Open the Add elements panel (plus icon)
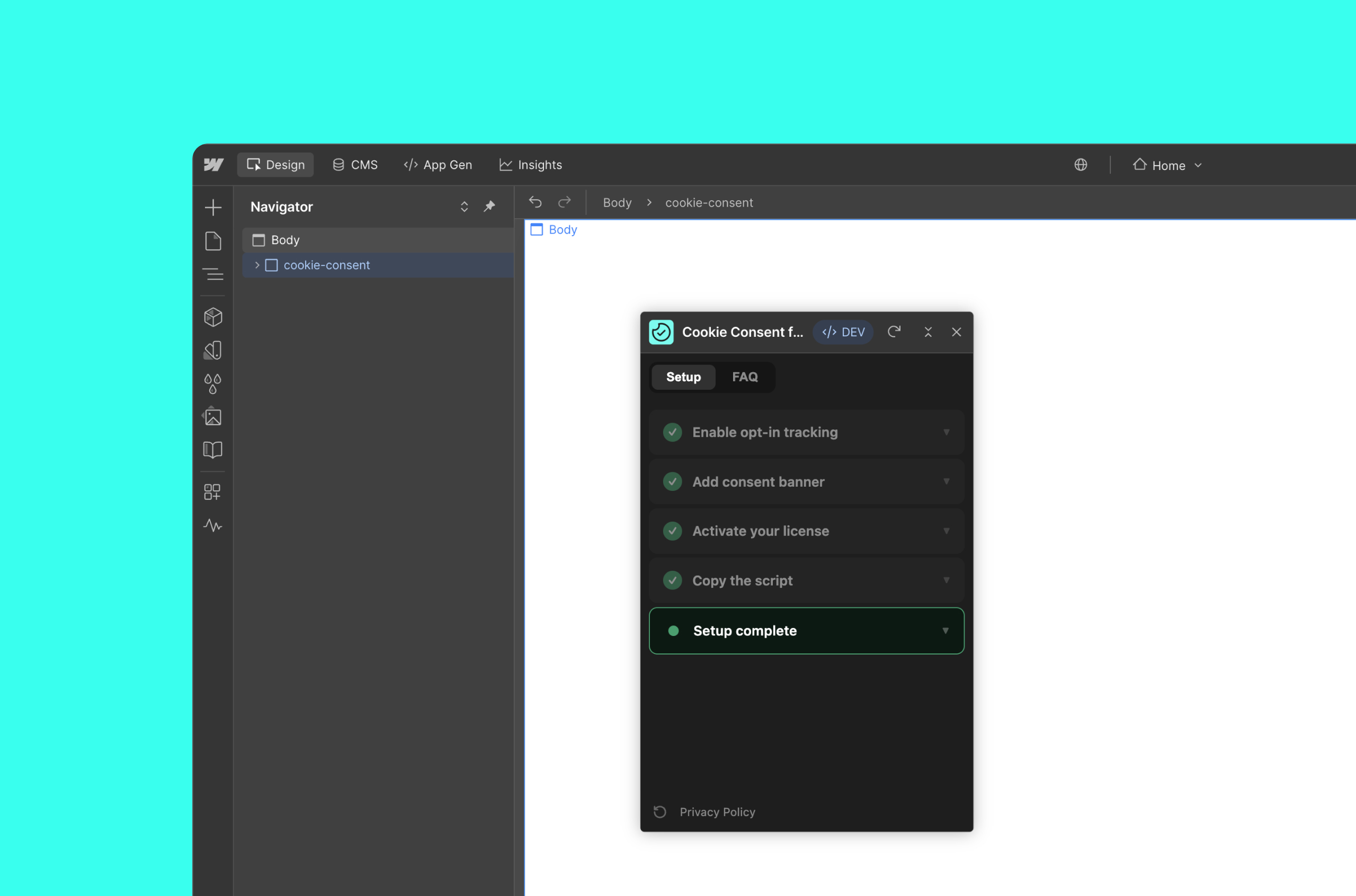Screen dimensions: 1356x896 point(212,207)
